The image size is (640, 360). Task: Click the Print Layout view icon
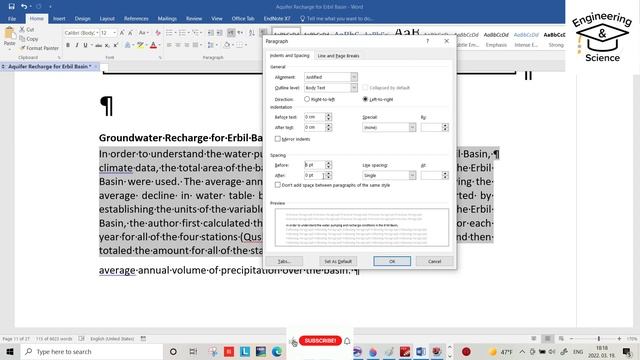(547, 338)
